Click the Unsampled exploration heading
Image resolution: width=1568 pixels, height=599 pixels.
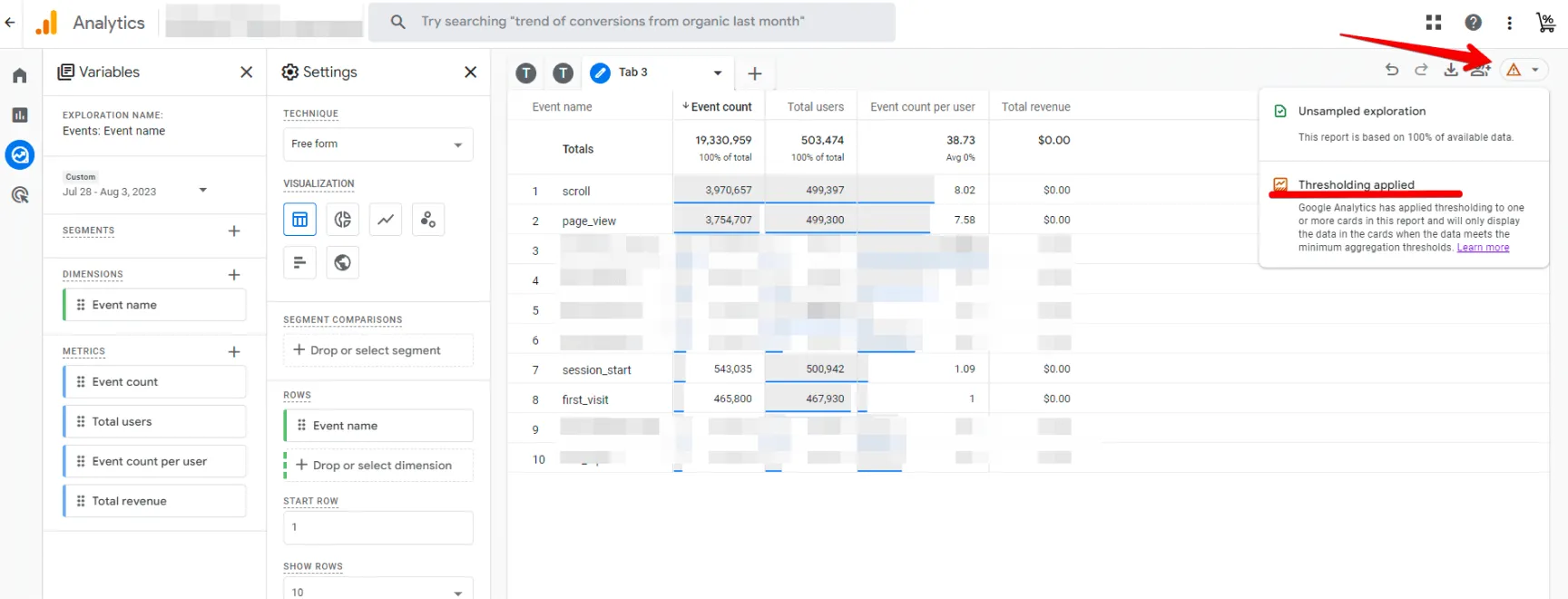(1361, 111)
